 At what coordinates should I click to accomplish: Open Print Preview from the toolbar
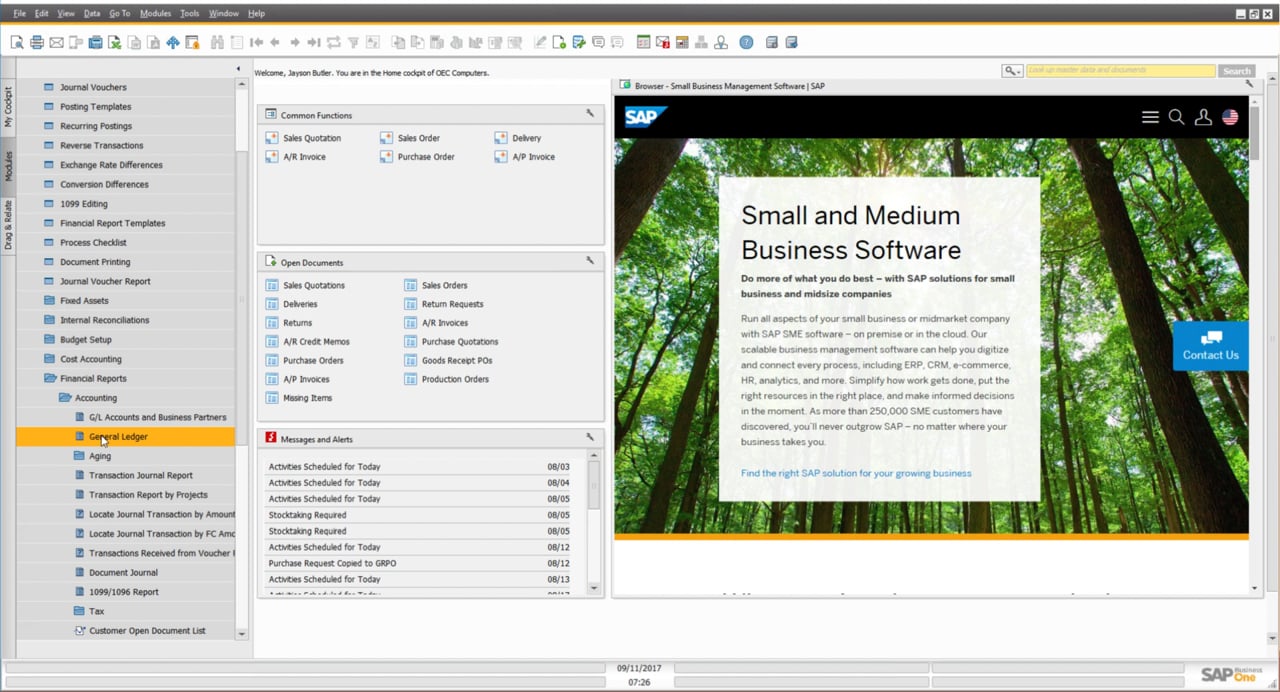coord(17,42)
